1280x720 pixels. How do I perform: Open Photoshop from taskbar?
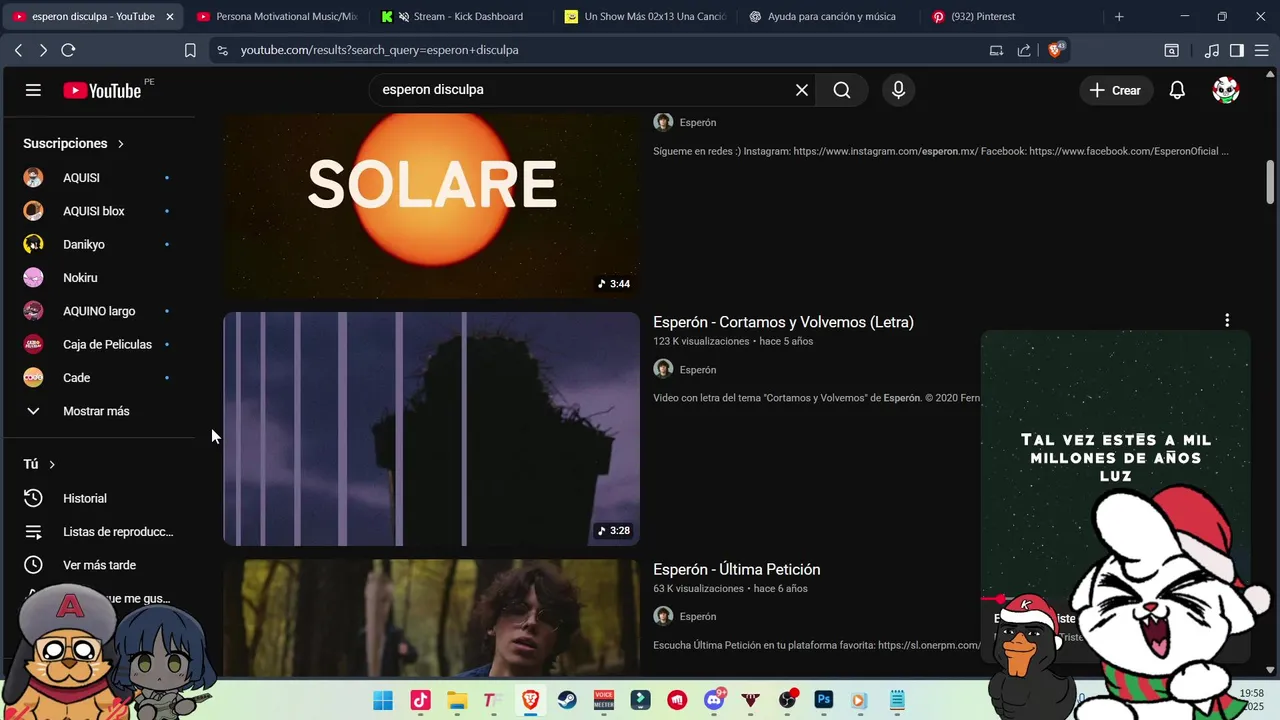tap(824, 700)
